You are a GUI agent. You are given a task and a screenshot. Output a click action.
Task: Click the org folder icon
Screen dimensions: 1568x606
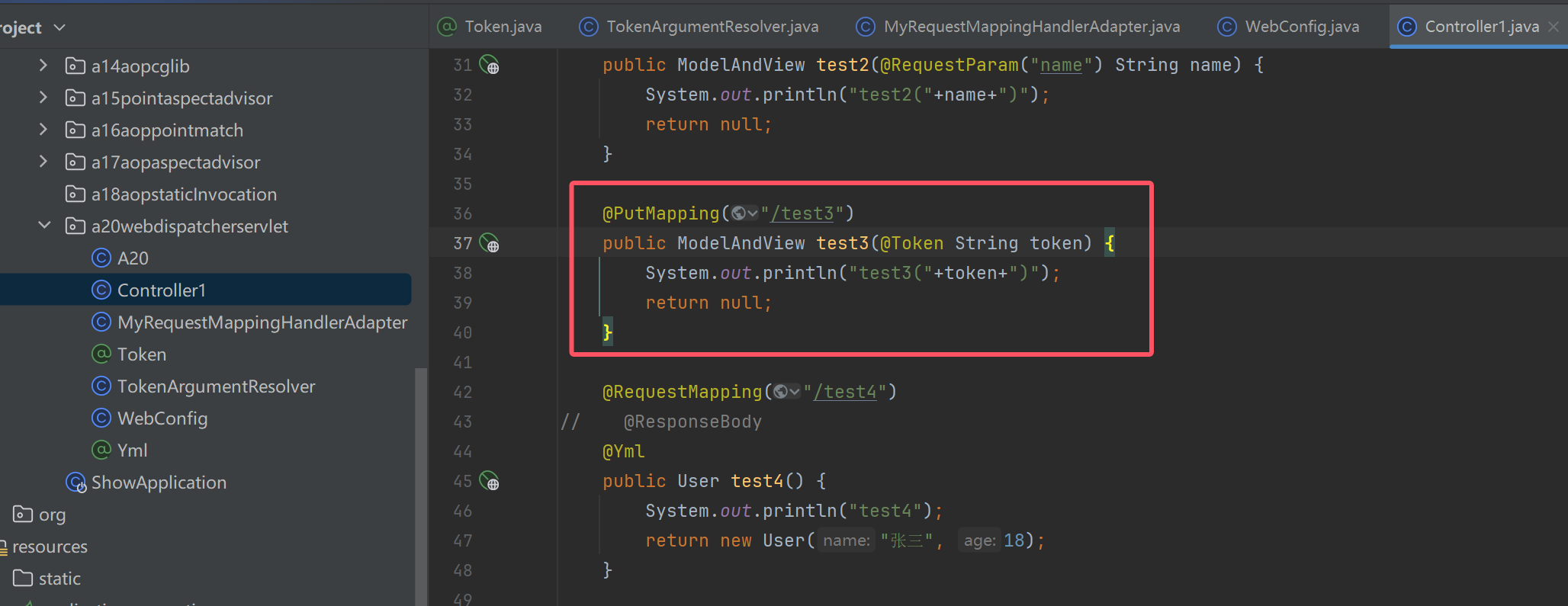click(x=23, y=515)
